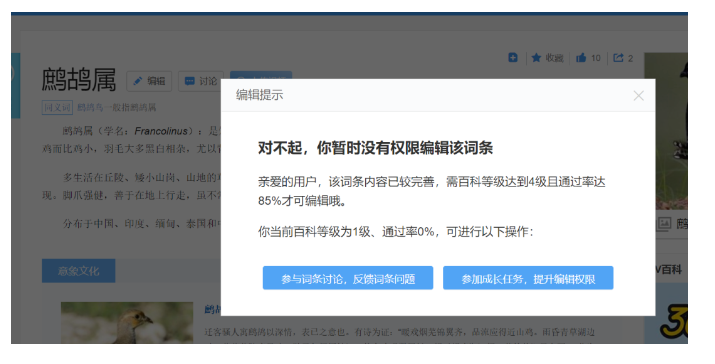Click the V百科 label on the right
715x364 pixels.
(668, 270)
